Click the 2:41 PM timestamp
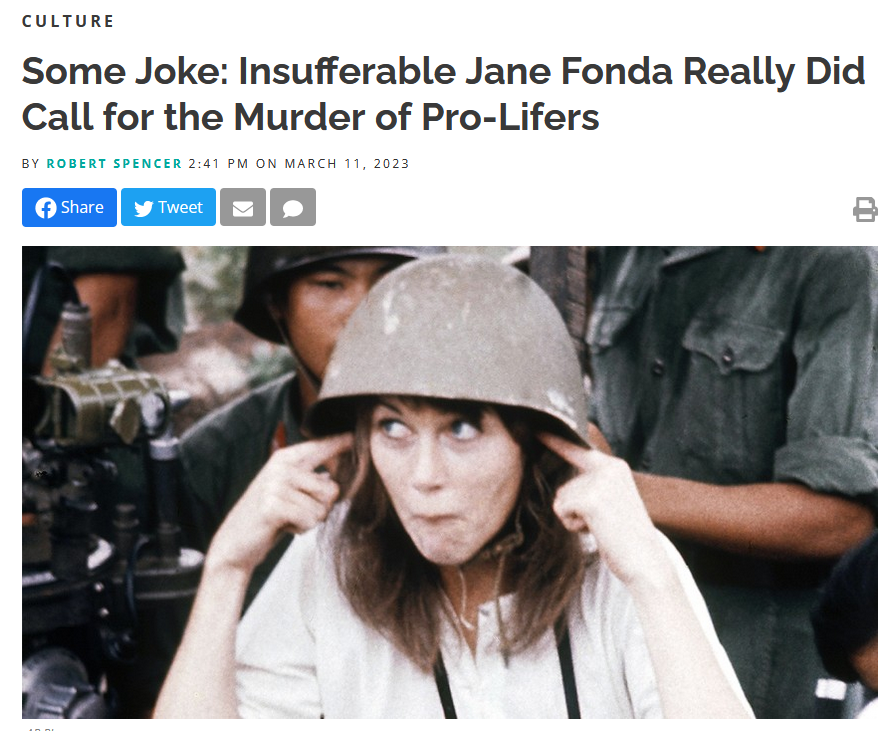The width and height of the screenshot is (889, 731). pyautogui.click(x=218, y=164)
